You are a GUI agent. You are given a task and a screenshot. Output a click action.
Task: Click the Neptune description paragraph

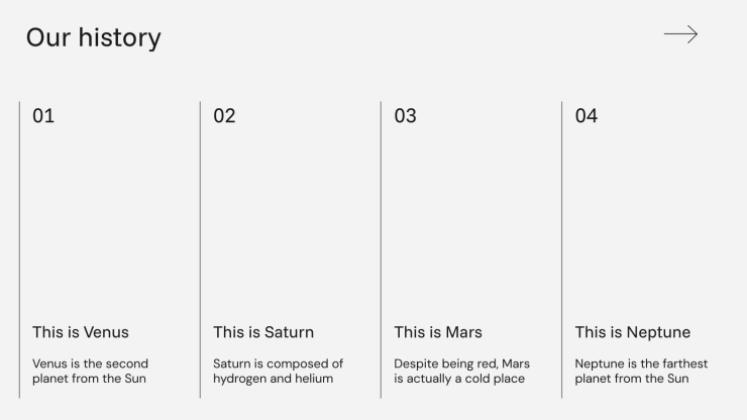click(641, 371)
